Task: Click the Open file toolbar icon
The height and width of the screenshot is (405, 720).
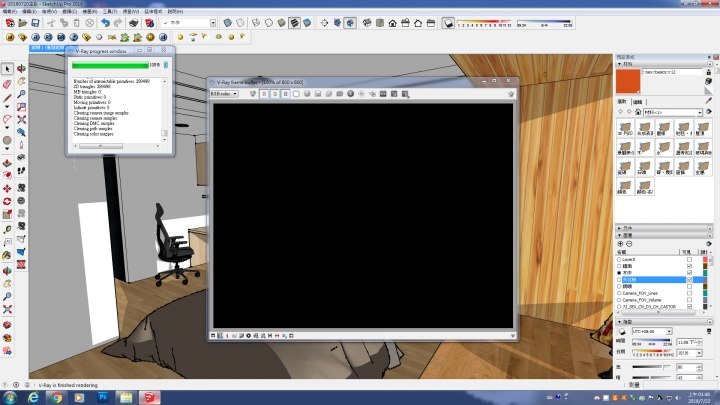Action: (x=22, y=22)
